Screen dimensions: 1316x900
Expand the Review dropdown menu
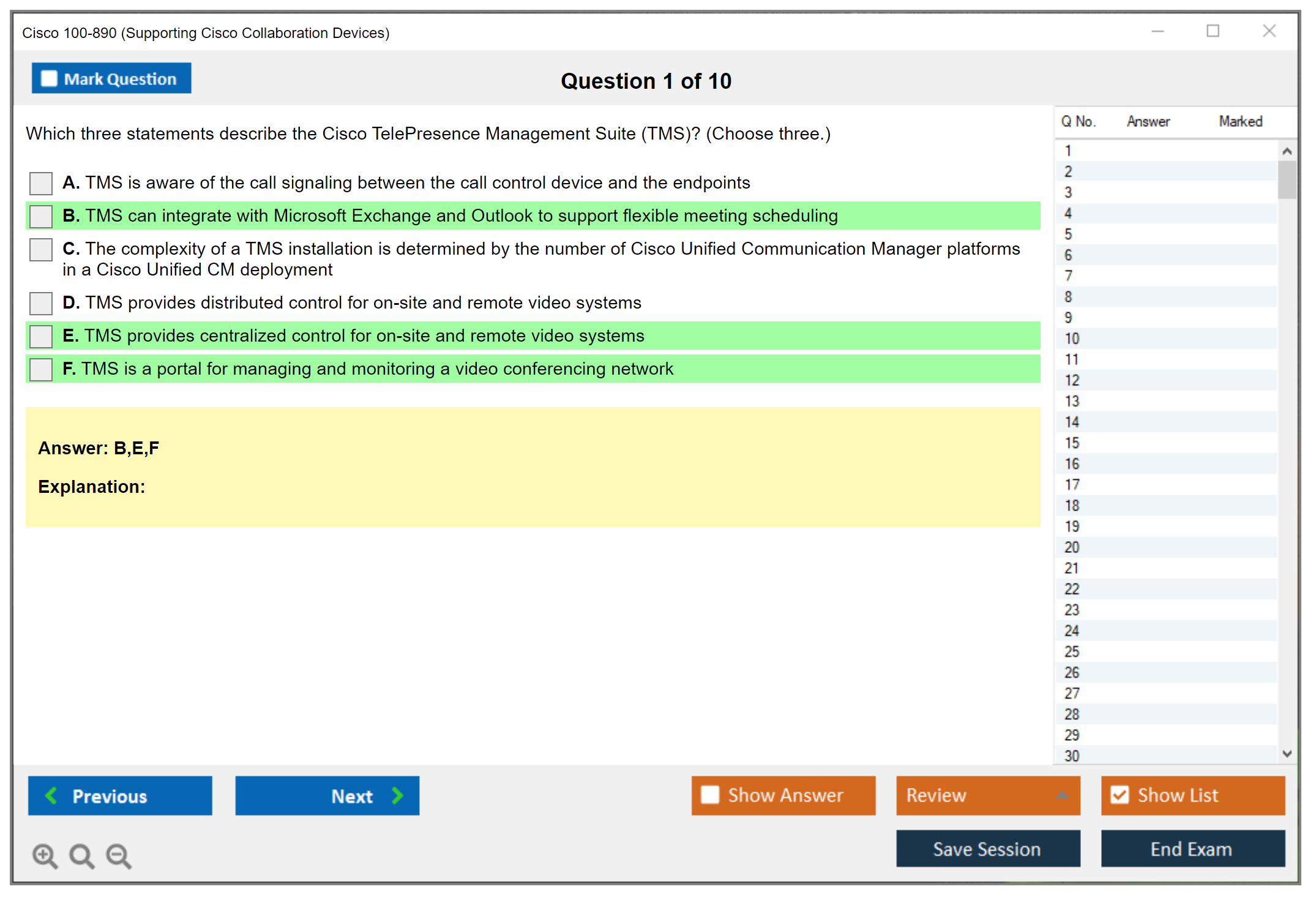point(1062,795)
